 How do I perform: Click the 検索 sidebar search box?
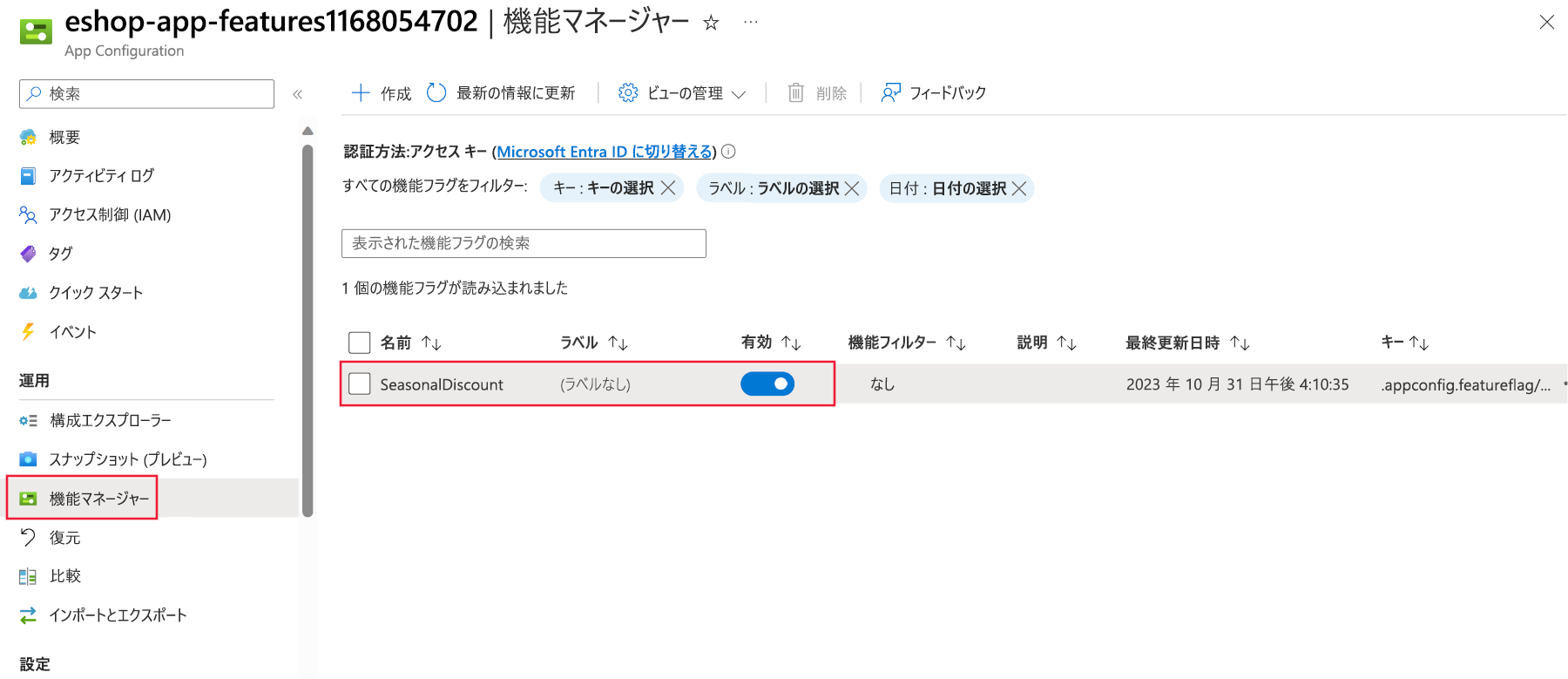pyautogui.click(x=146, y=94)
